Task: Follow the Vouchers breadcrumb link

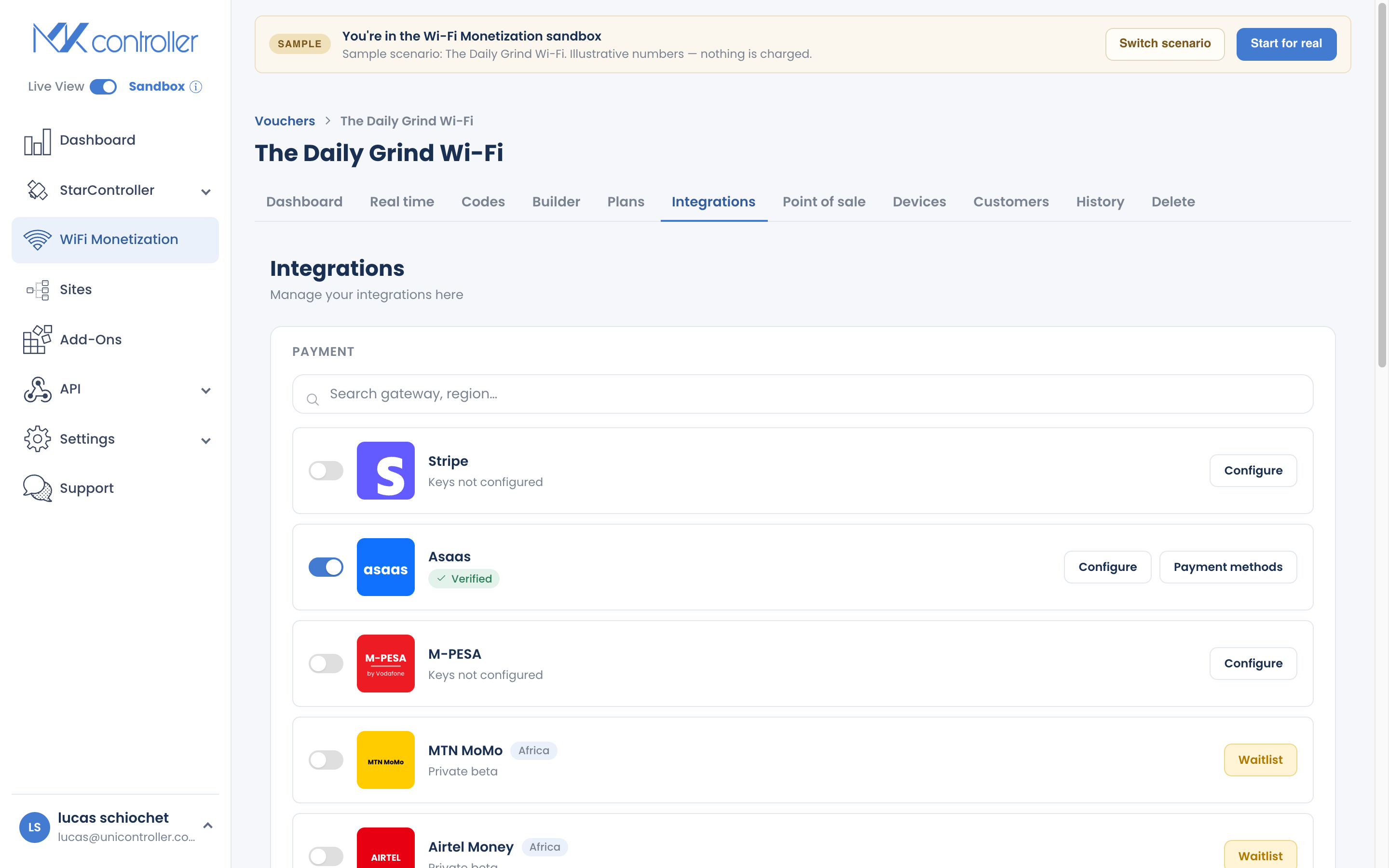Action: [x=285, y=121]
